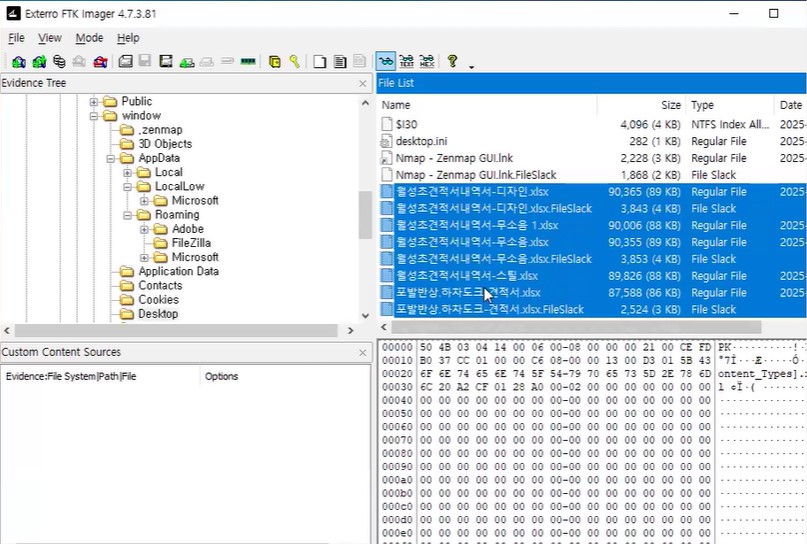The width and height of the screenshot is (807, 544).
Task: Click File List scroll left arrow
Action: [384, 327]
